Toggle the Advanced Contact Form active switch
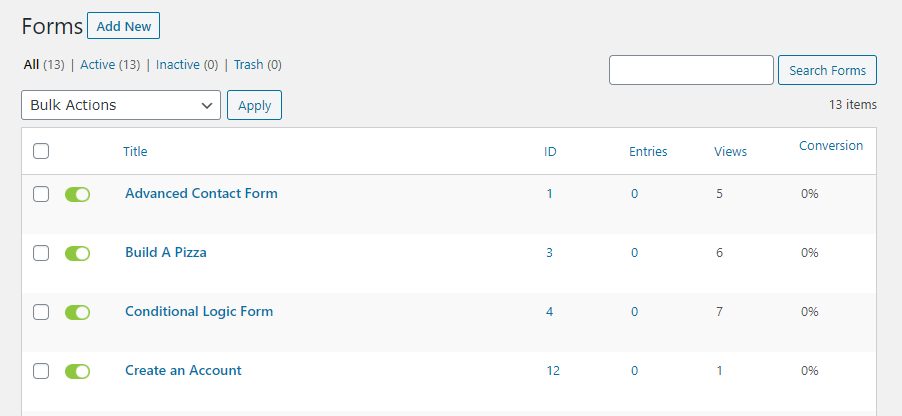Image resolution: width=902 pixels, height=416 pixels. click(x=78, y=194)
